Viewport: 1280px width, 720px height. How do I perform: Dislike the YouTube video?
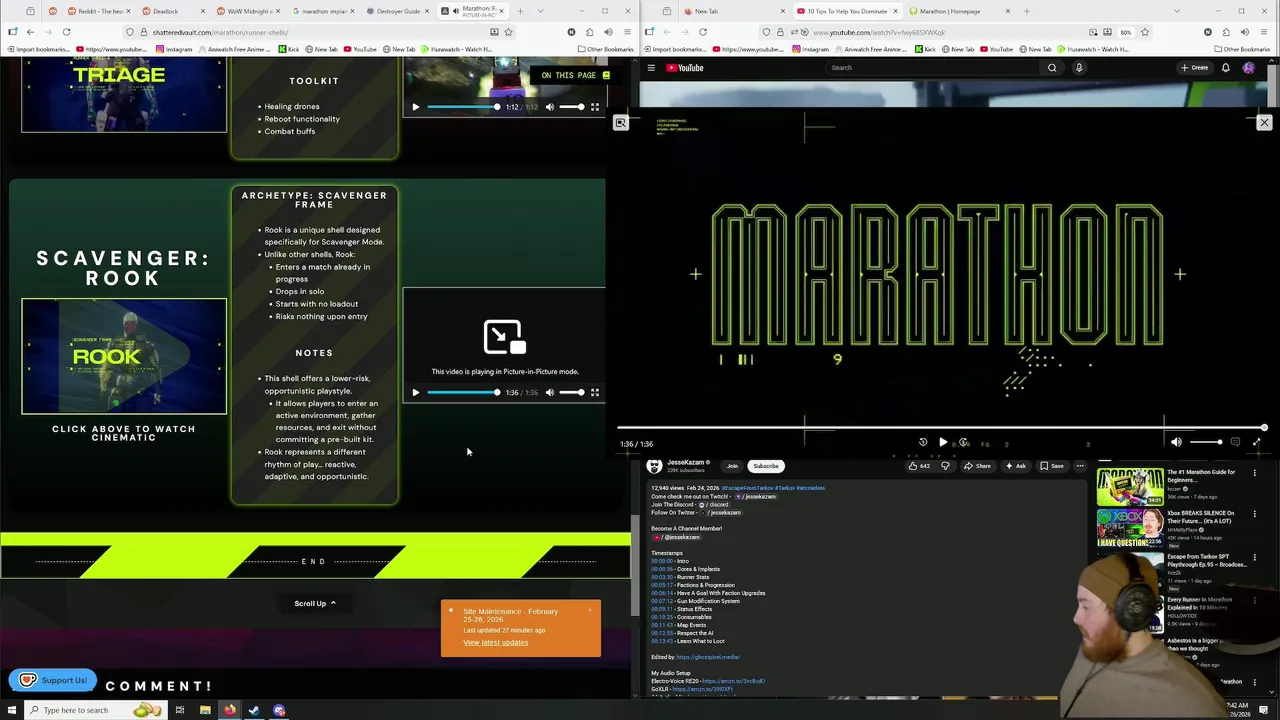tap(945, 466)
